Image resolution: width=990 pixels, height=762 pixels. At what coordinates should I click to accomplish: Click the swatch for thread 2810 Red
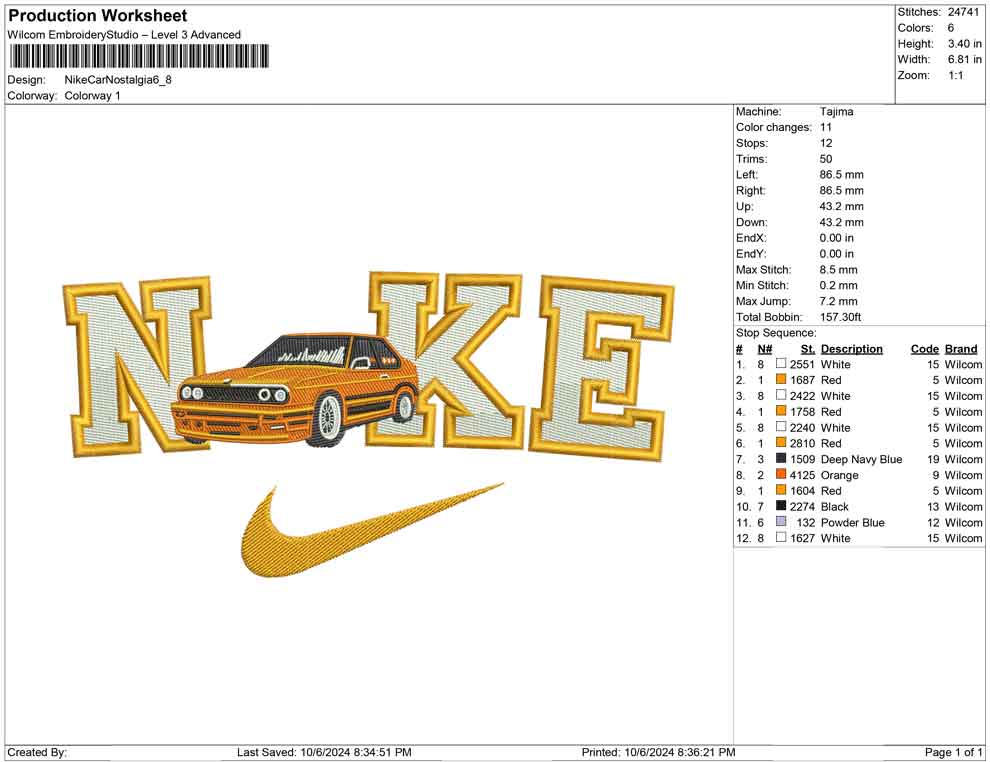[x=781, y=443]
